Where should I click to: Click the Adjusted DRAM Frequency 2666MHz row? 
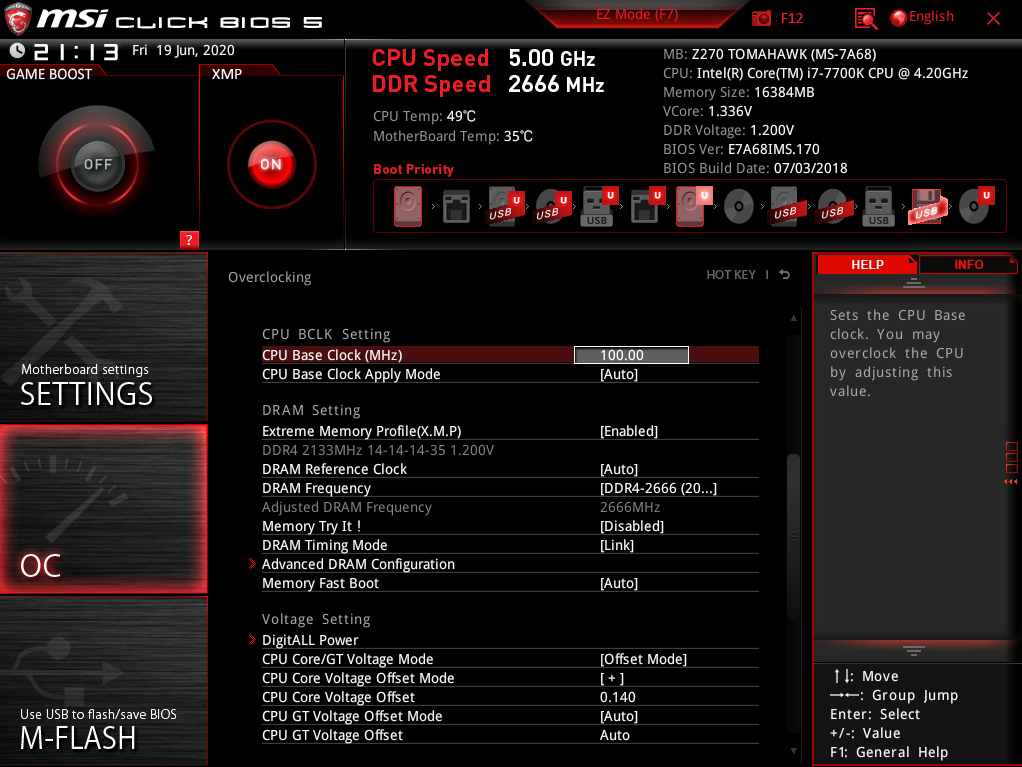[510, 507]
